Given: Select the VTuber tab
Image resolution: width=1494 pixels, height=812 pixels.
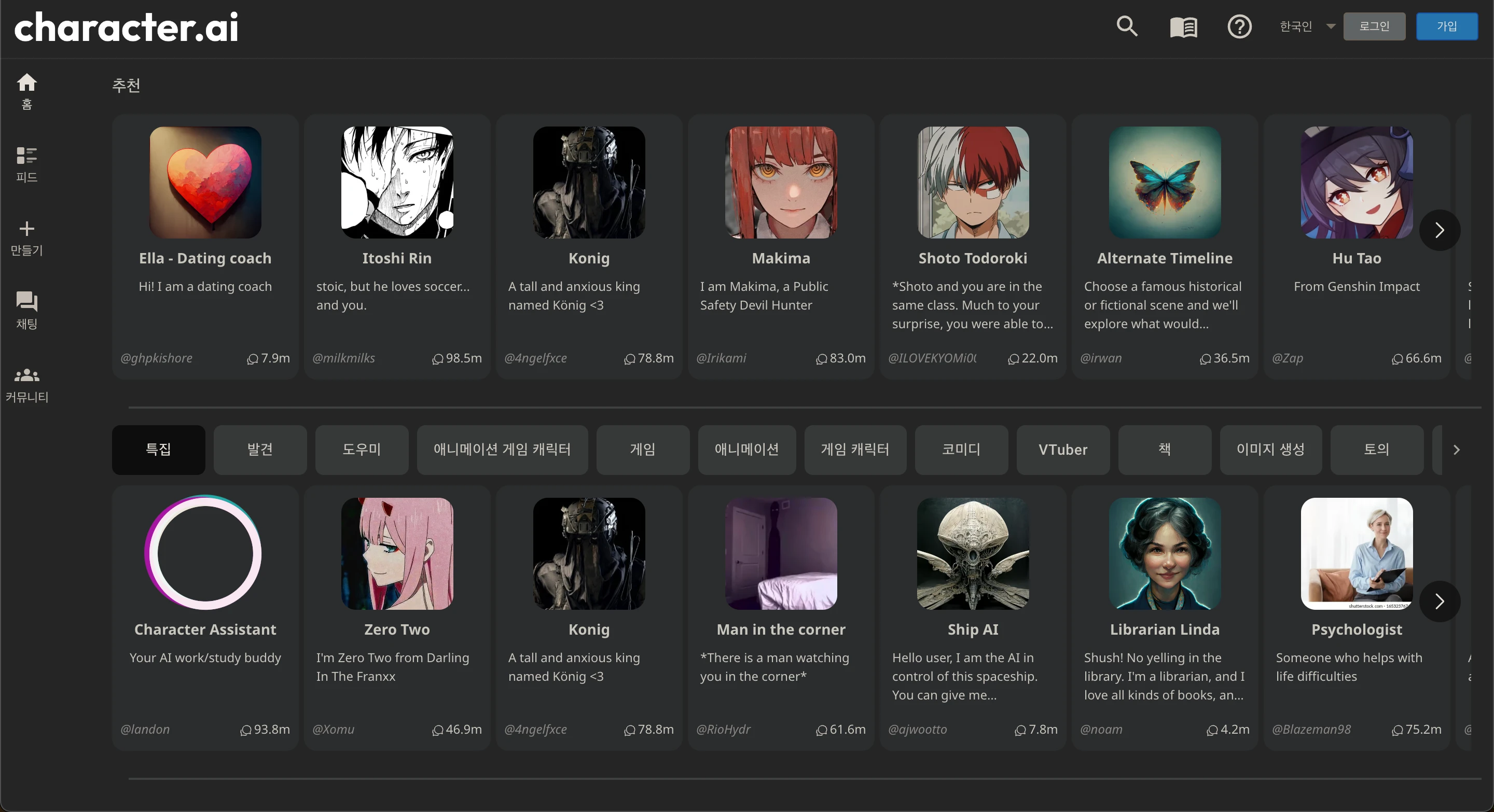Looking at the screenshot, I should [x=1063, y=450].
